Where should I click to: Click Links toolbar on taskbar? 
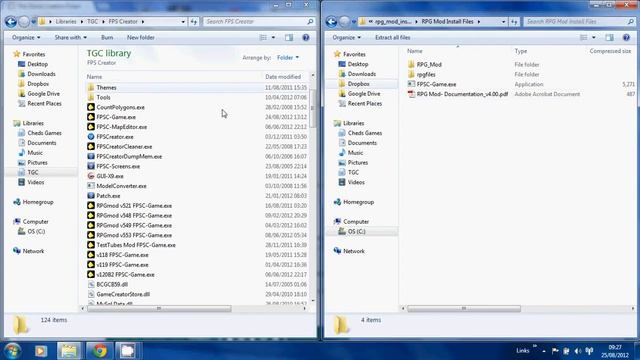(x=522, y=351)
